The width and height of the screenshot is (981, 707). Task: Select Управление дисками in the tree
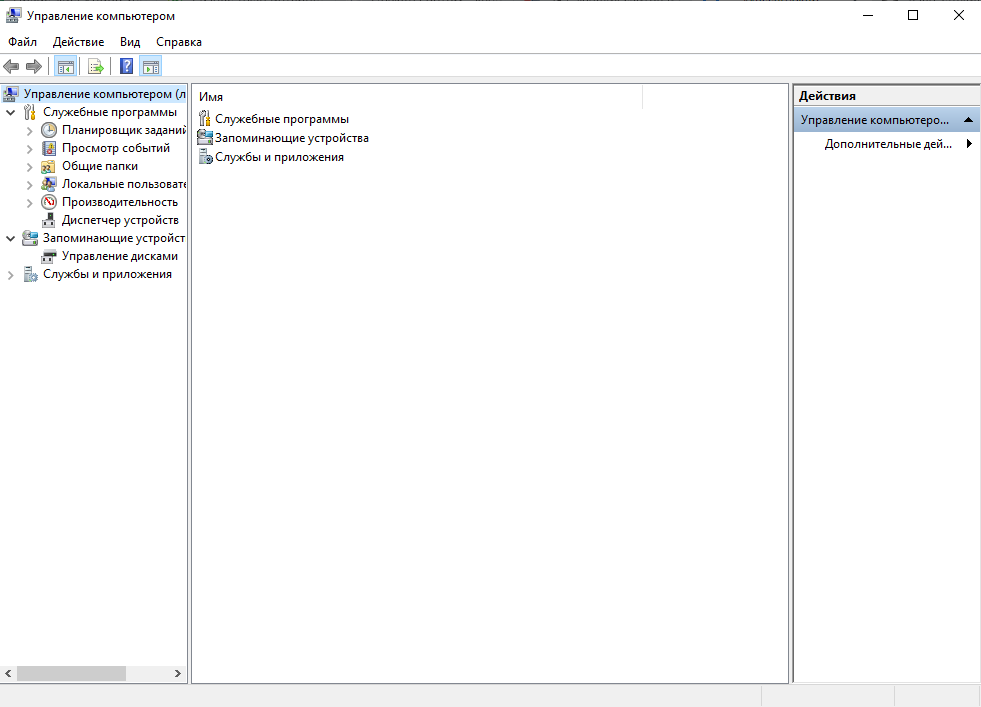tap(119, 257)
